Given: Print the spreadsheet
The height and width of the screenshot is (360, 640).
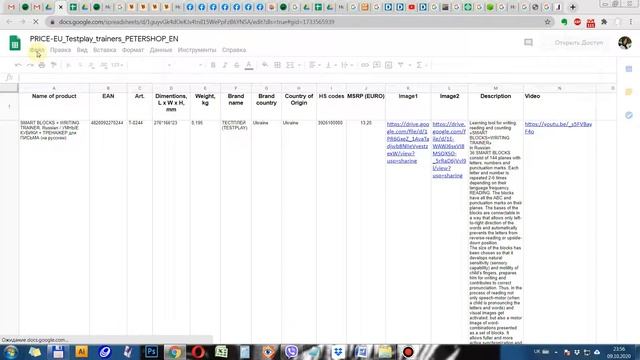Looking at the screenshot, I should click(42, 65).
